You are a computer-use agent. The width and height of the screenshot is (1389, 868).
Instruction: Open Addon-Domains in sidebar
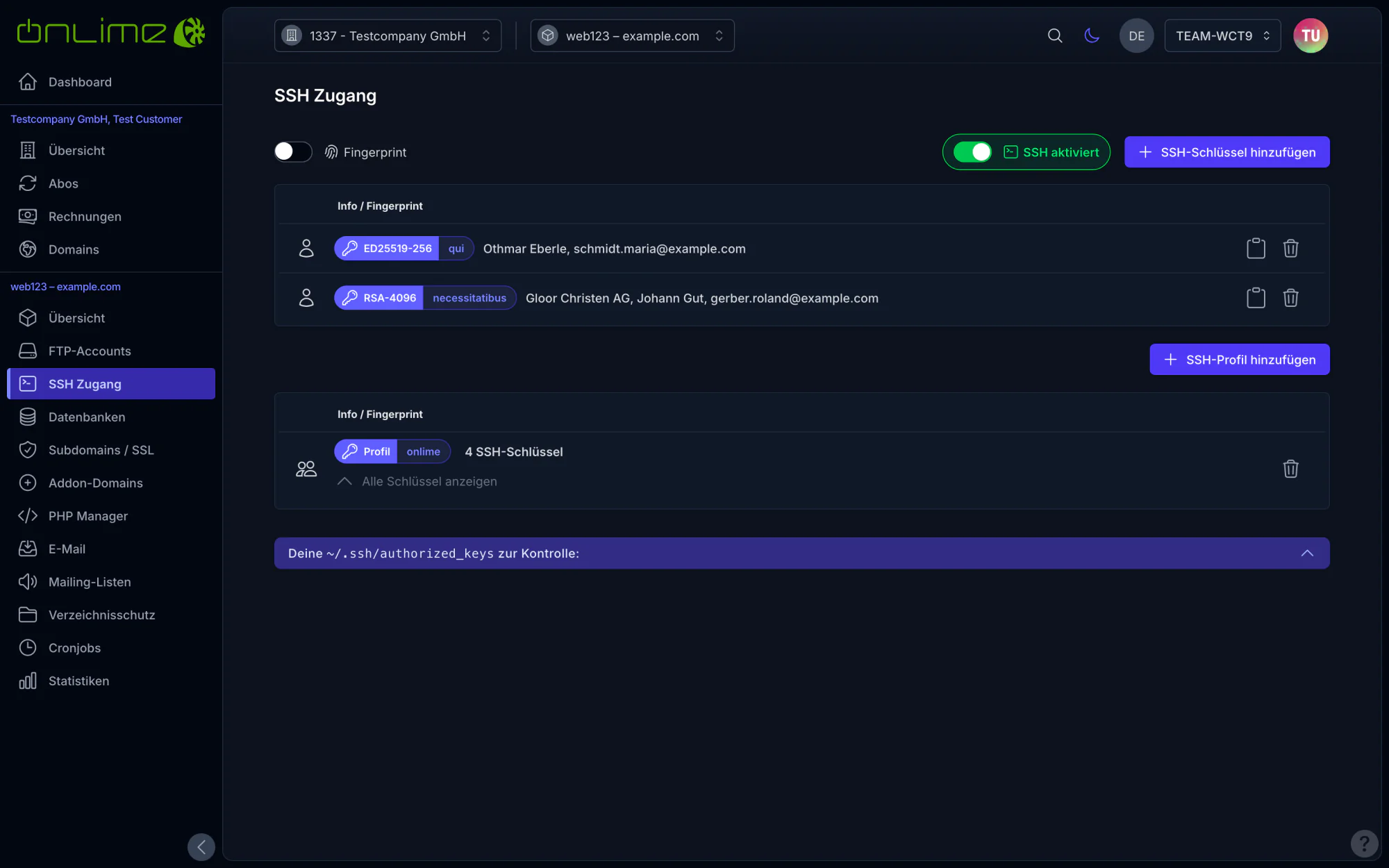[111, 483]
